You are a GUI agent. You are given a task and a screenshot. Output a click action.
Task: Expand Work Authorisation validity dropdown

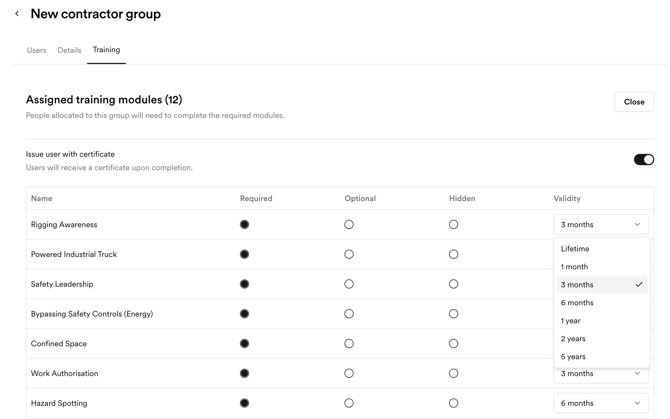tap(601, 374)
